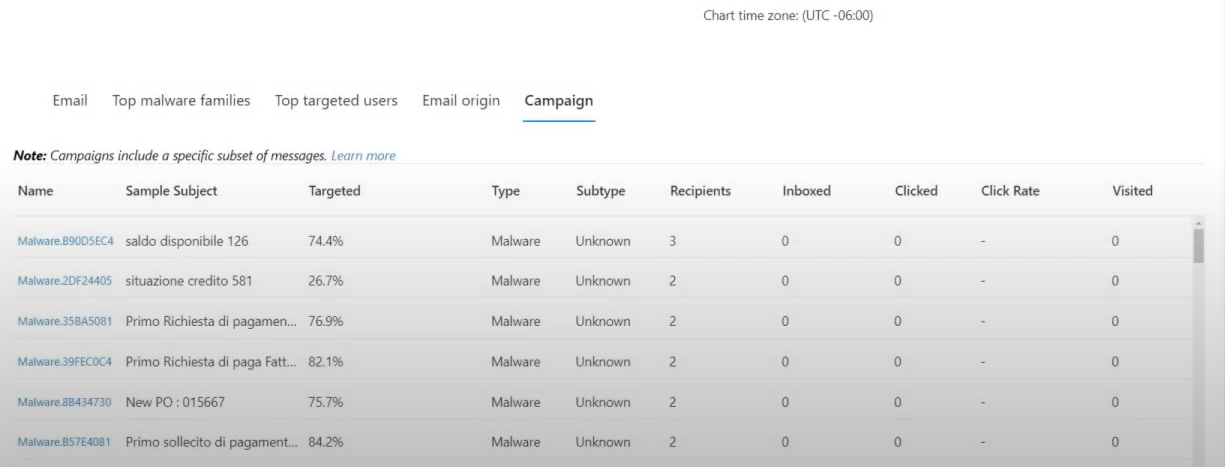
Task: Sort by the Name column header
Action: coord(35,190)
